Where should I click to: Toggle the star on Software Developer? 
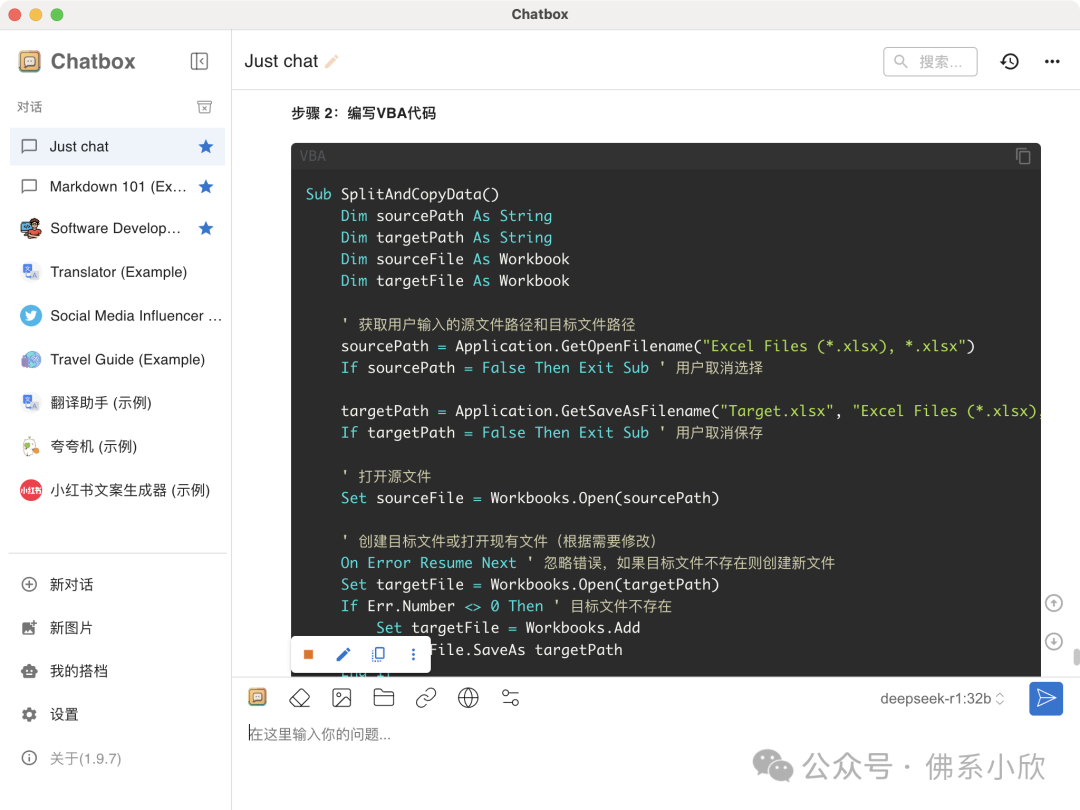pyautogui.click(x=206, y=229)
